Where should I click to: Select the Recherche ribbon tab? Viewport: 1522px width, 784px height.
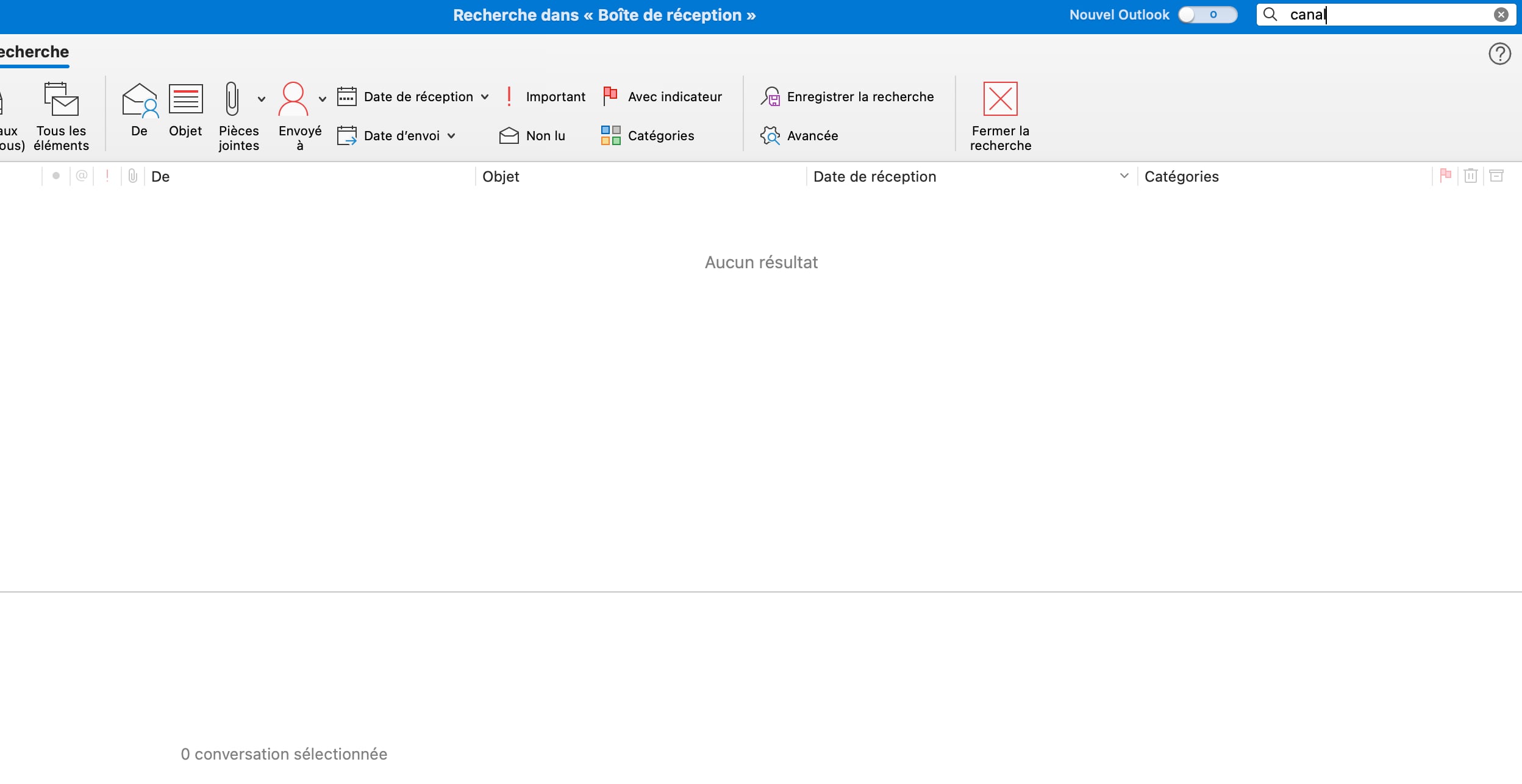(34, 52)
